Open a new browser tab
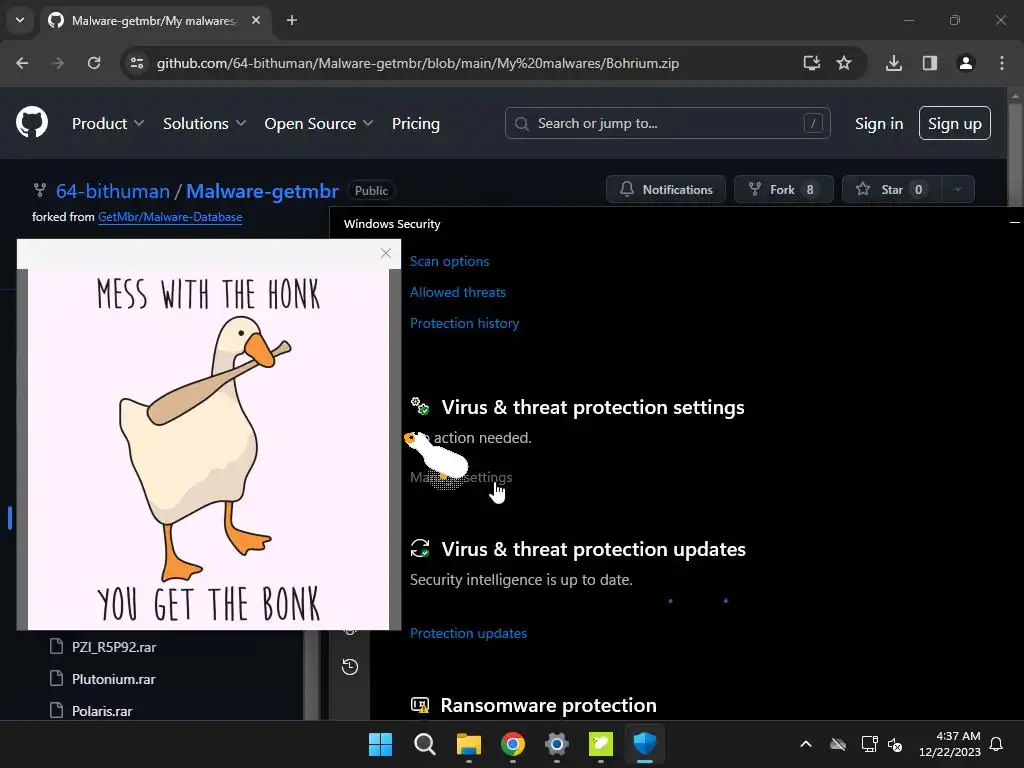1024x768 pixels. (292, 20)
